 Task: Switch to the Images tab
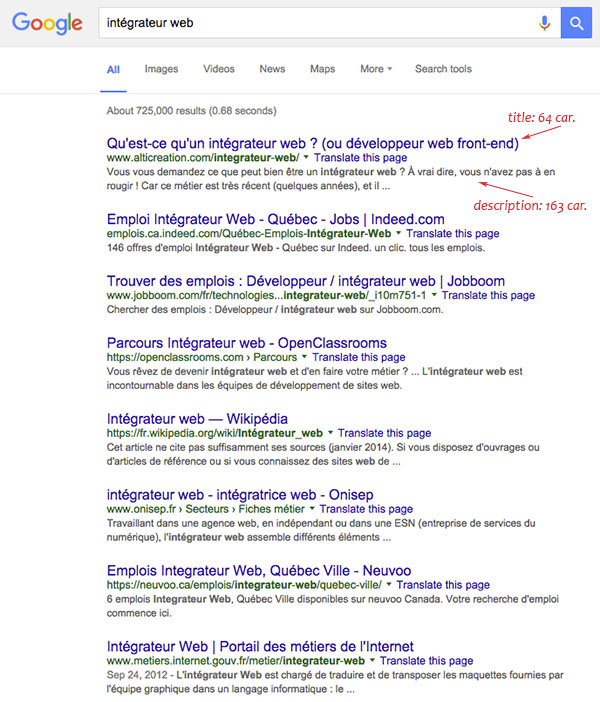coord(161,69)
